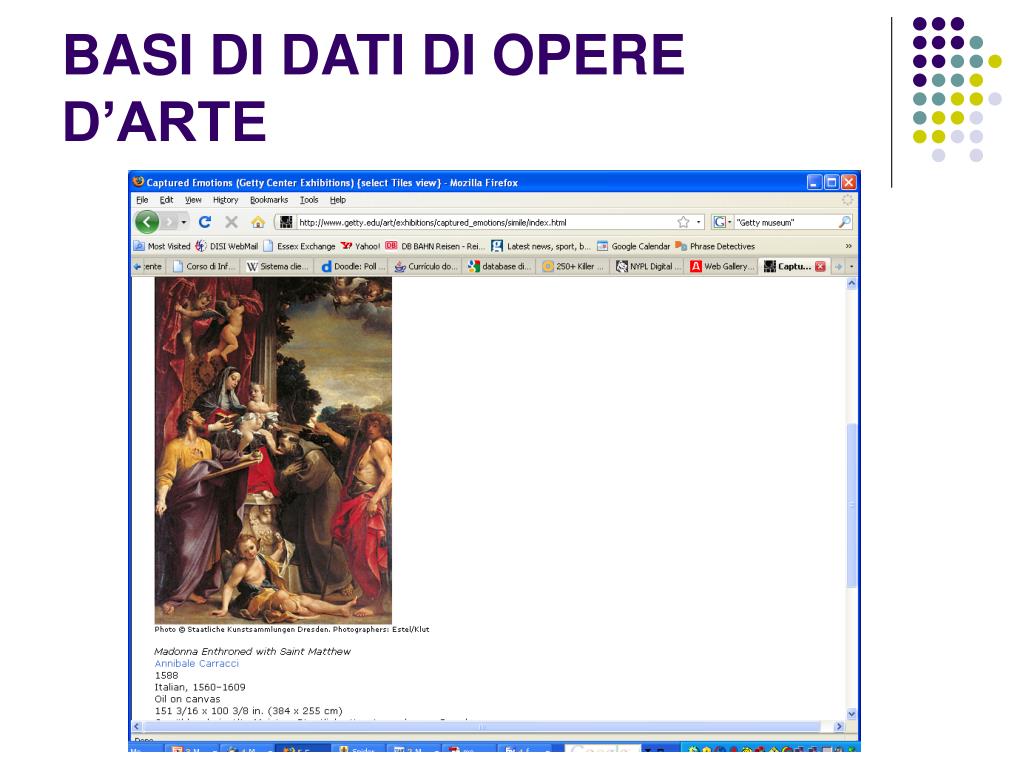Click the vertical scrollbar down arrow
The height and width of the screenshot is (768, 1024).
[x=852, y=714]
